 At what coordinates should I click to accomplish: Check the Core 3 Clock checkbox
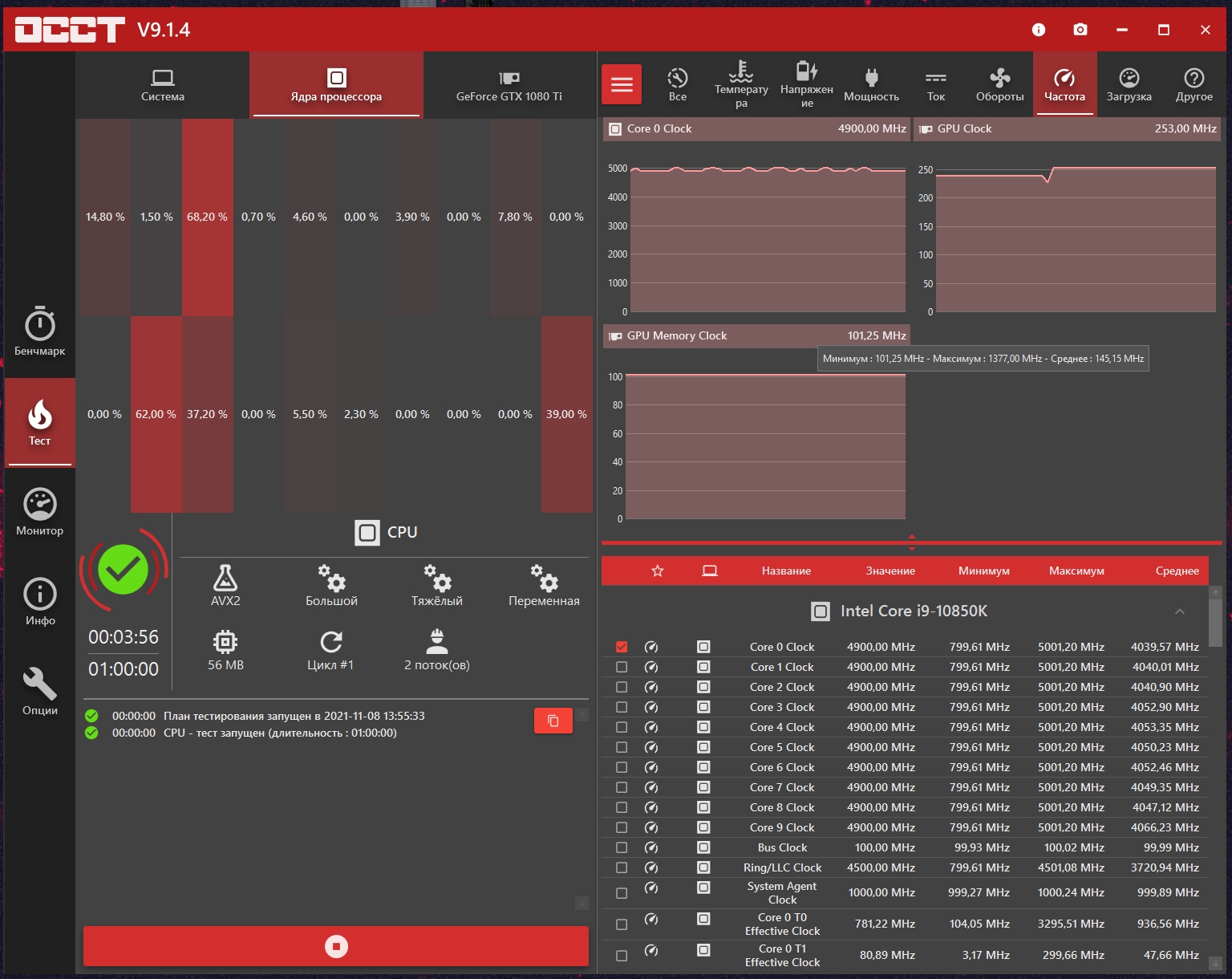pyautogui.click(x=622, y=707)
